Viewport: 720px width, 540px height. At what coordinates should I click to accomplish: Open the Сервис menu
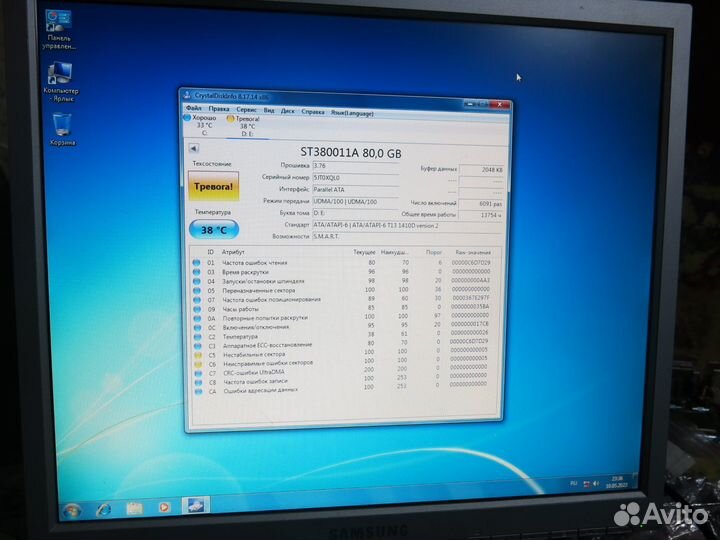247,110
